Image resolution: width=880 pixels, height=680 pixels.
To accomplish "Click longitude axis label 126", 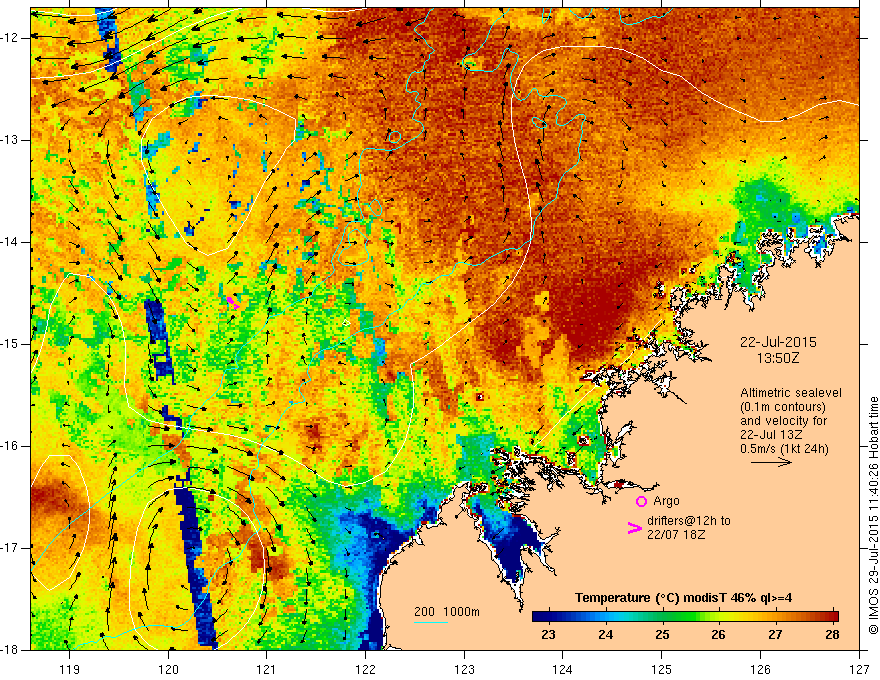I will [x=760, y=669].
